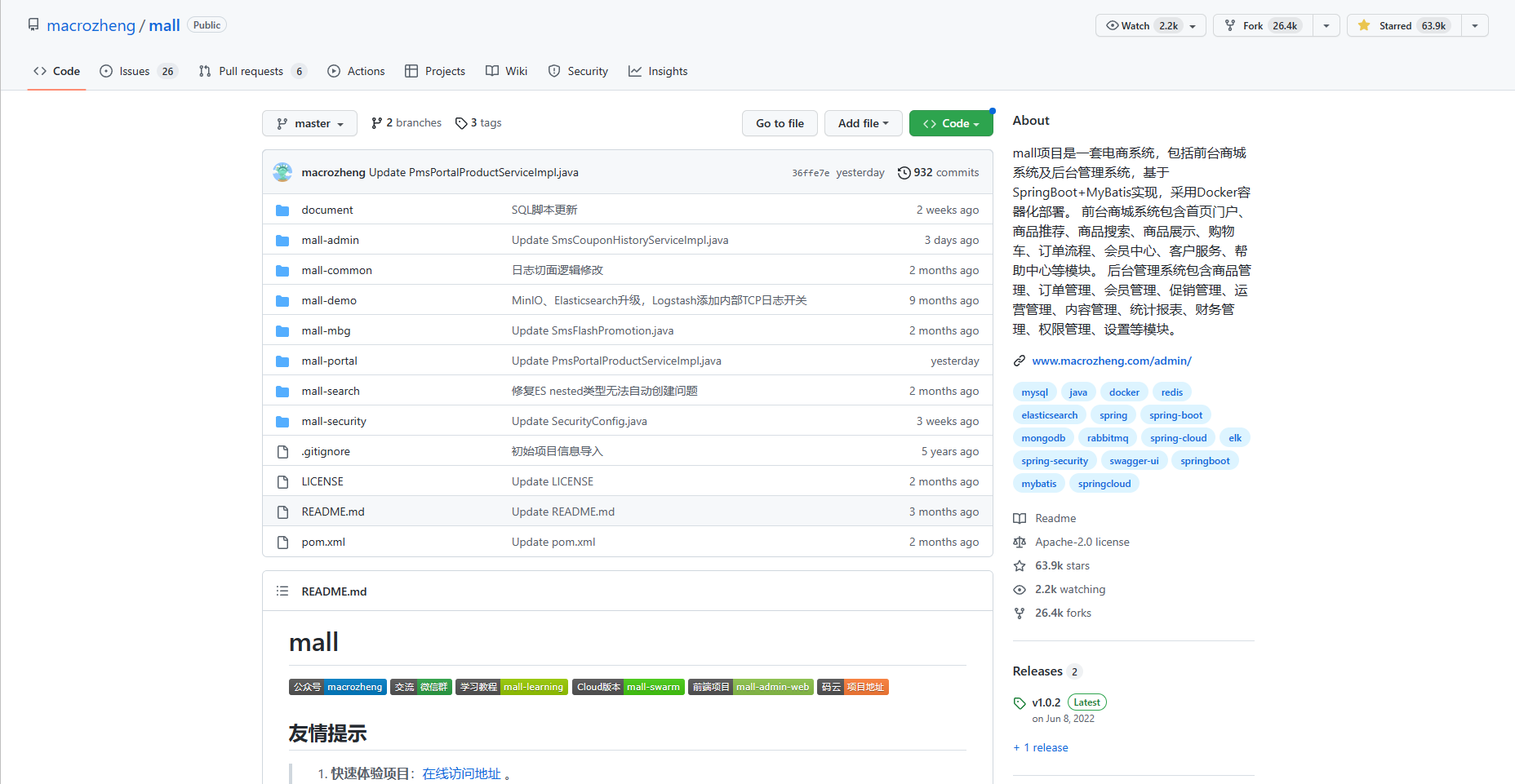Open the Pull requests tab
Viewport: 1515px width, 784px height.
252,71
